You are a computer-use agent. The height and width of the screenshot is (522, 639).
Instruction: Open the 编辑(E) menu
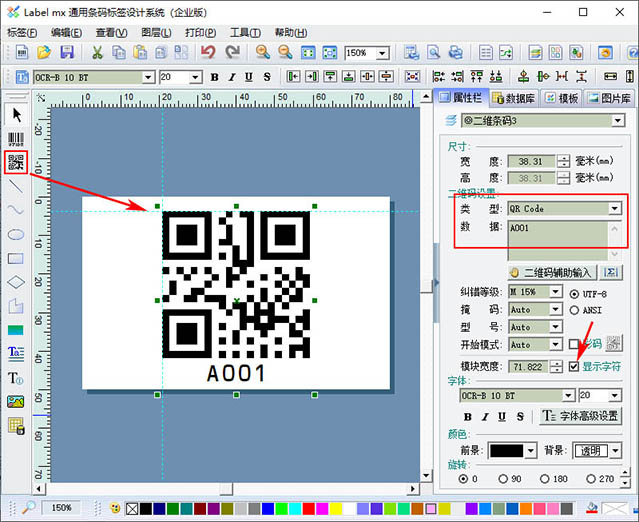(66, 33)
